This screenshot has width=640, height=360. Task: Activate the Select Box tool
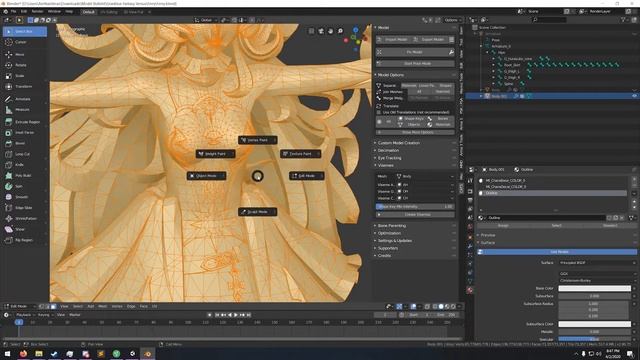click(24, 31)
